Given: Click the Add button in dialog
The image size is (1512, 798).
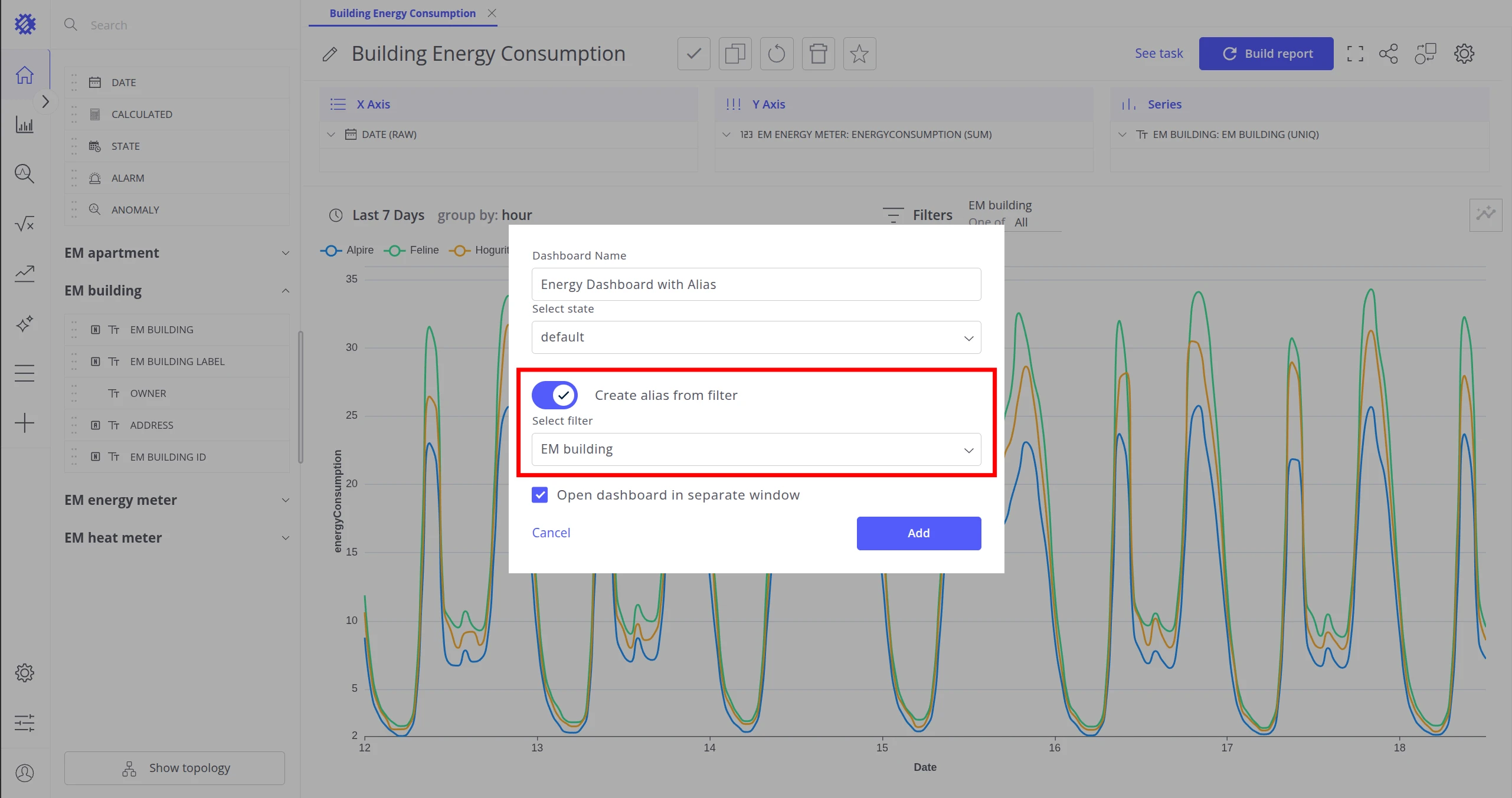Looking at the screenshot, I should [x=918, y=533].
